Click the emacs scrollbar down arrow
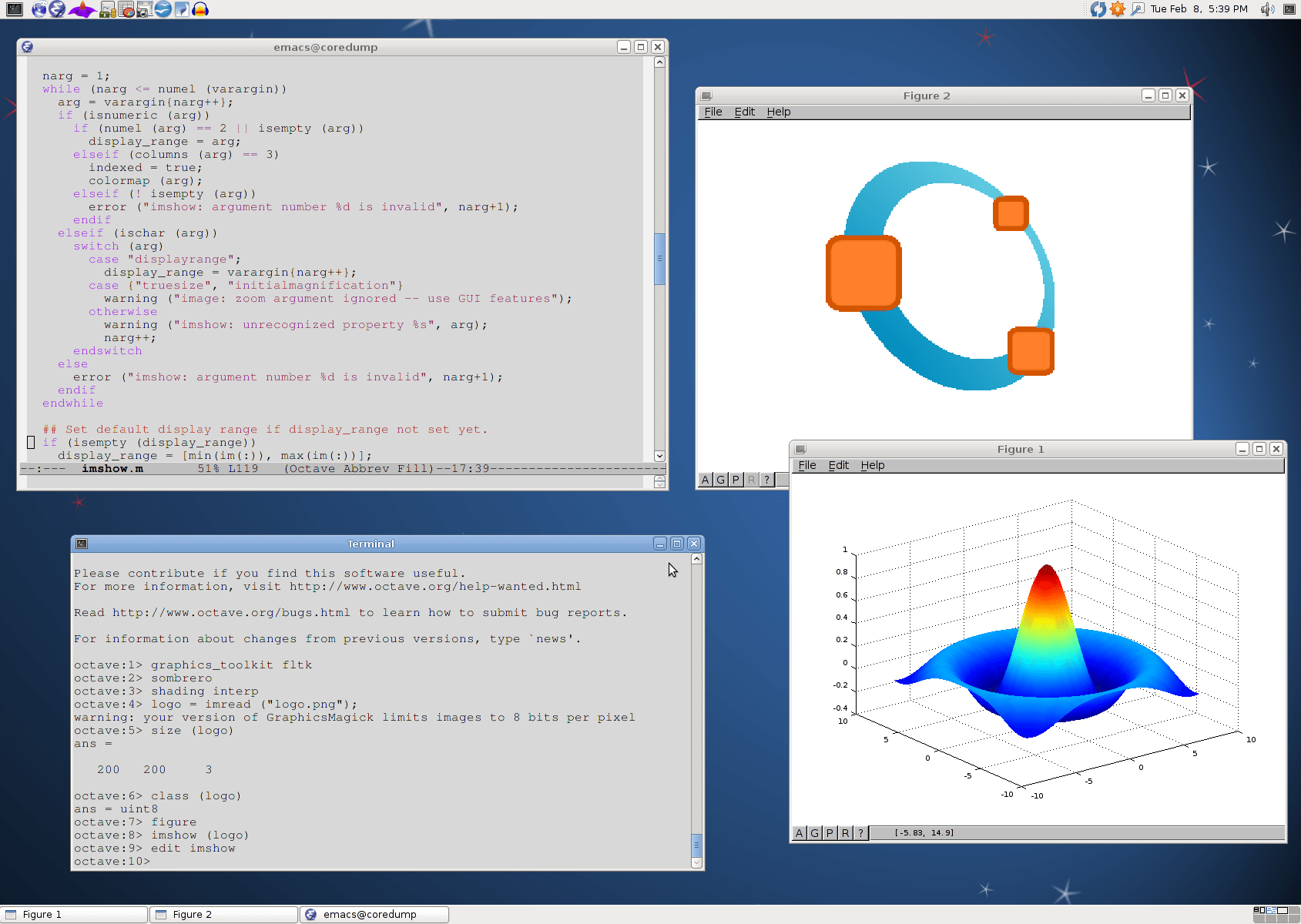This screenshot has height=924, width=1301. tap(659, 456)
